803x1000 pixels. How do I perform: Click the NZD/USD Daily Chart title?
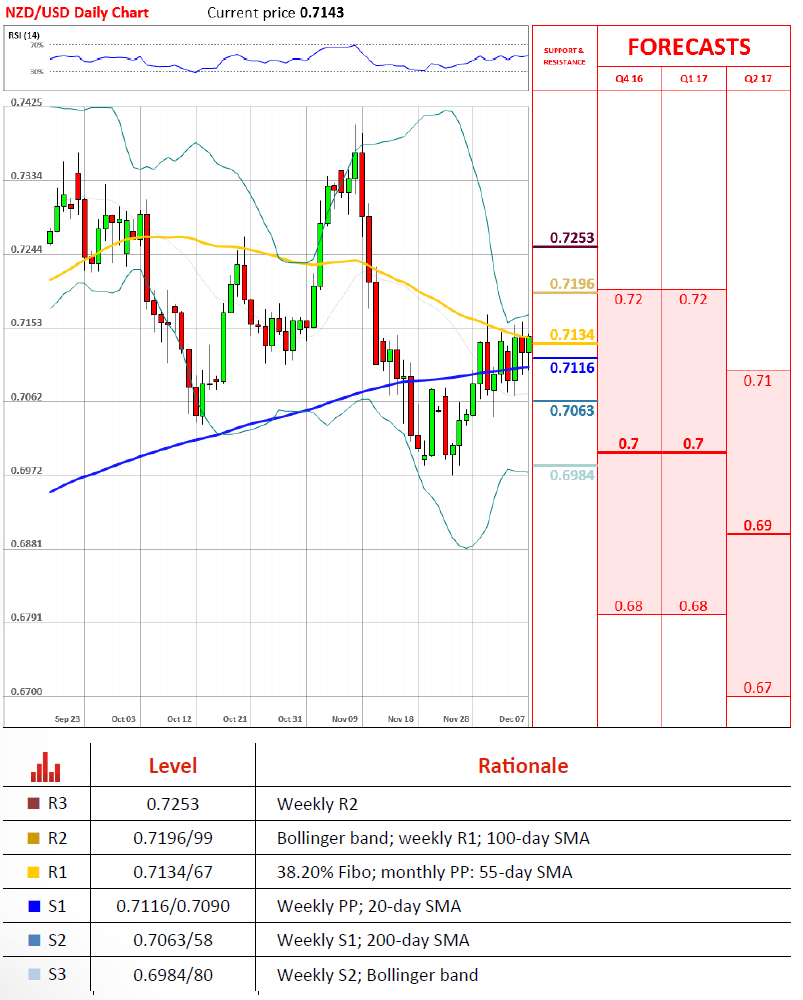click(x=77, y=12)
